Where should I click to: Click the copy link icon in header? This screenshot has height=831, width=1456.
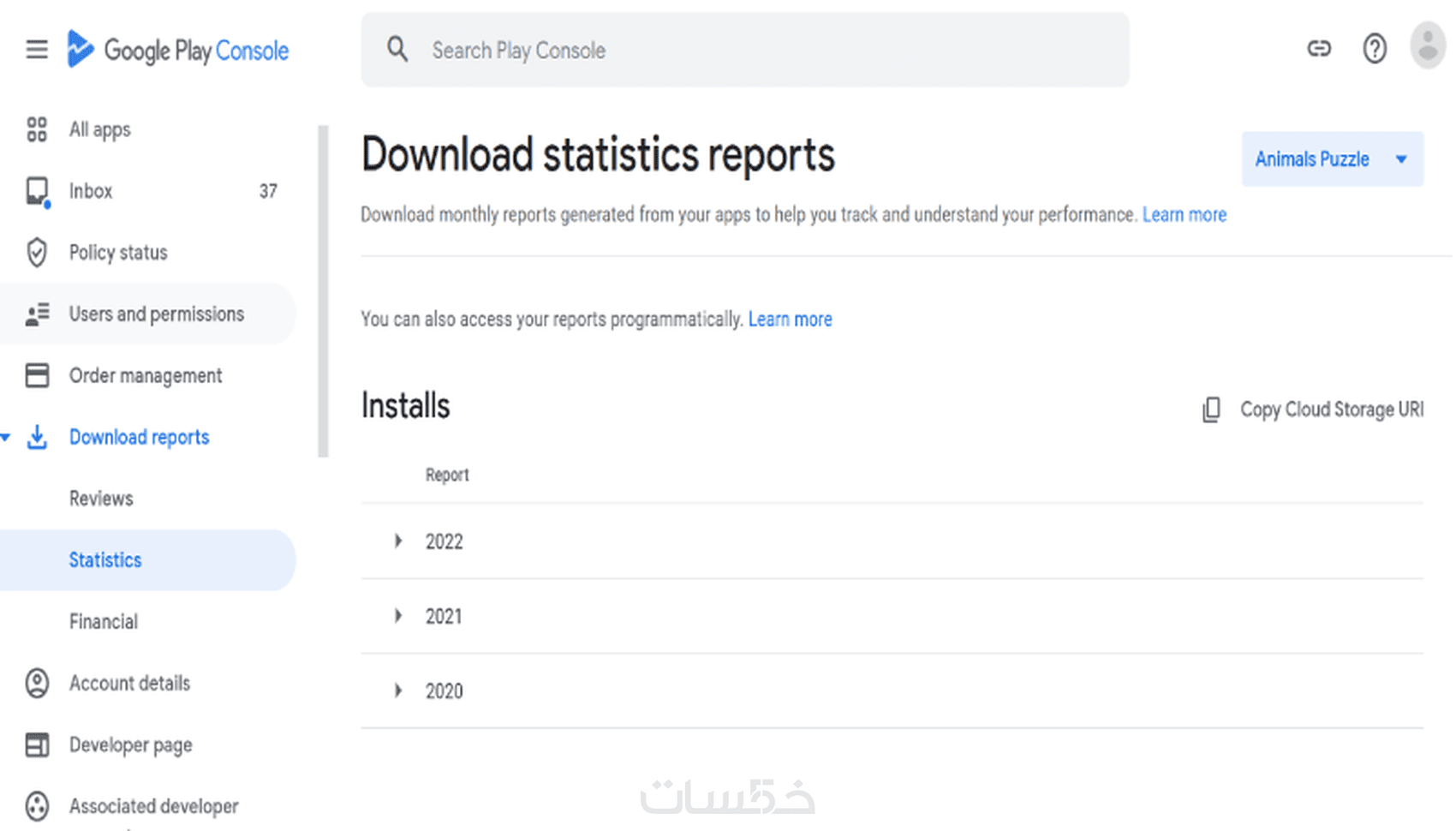[x=1319, y=49]
